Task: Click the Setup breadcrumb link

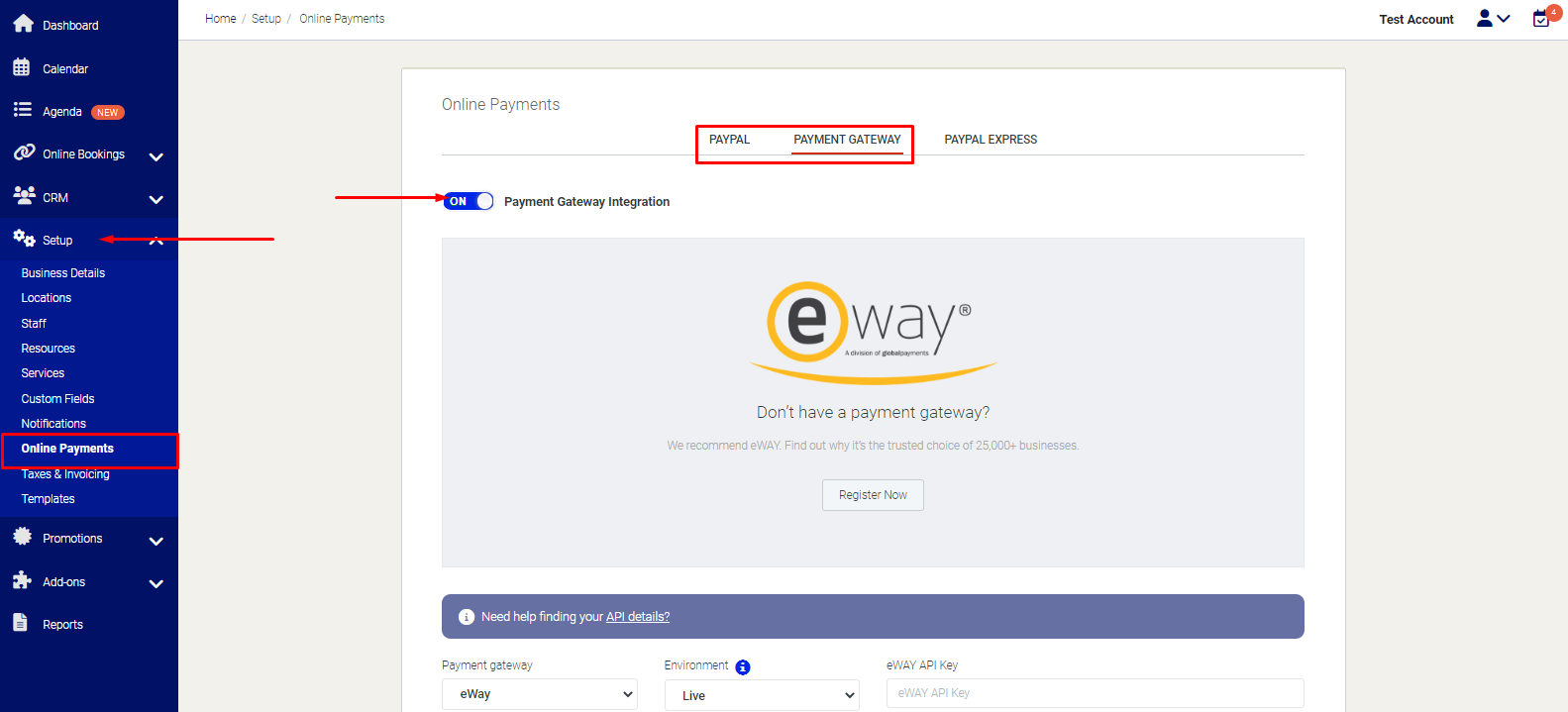Action: tap(266, 19)
